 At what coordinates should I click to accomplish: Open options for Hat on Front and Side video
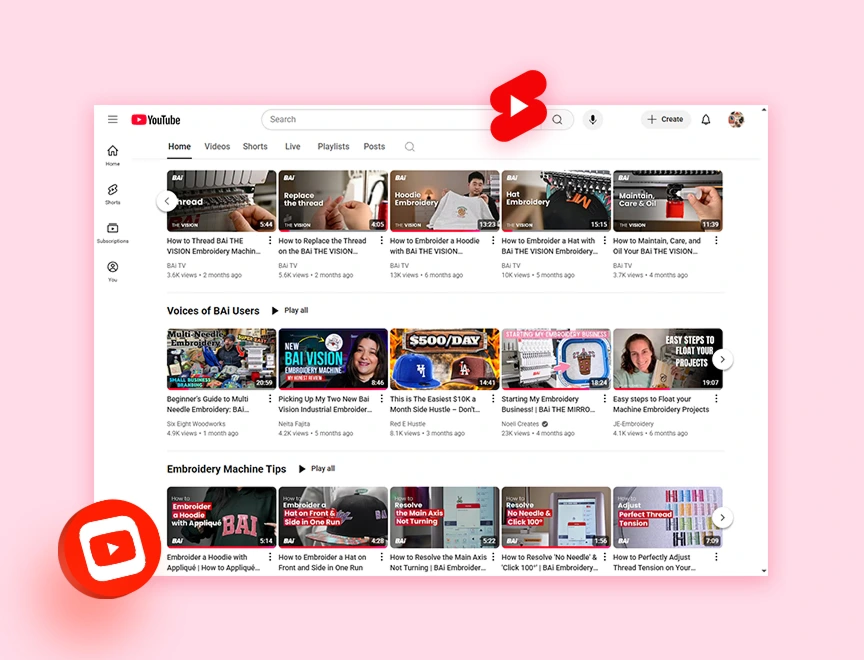click(x=381, y=557)
